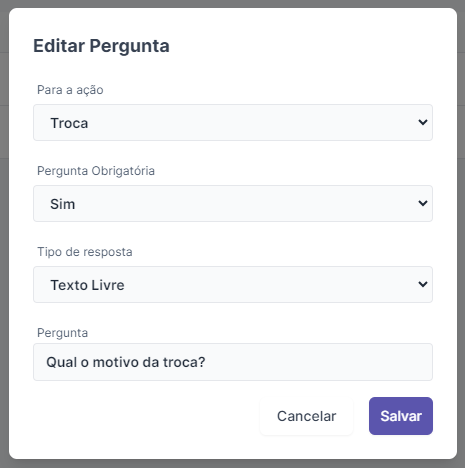Click blank dialog space left of Cancelar
The image size is (465, 468).
click(147, 416)
